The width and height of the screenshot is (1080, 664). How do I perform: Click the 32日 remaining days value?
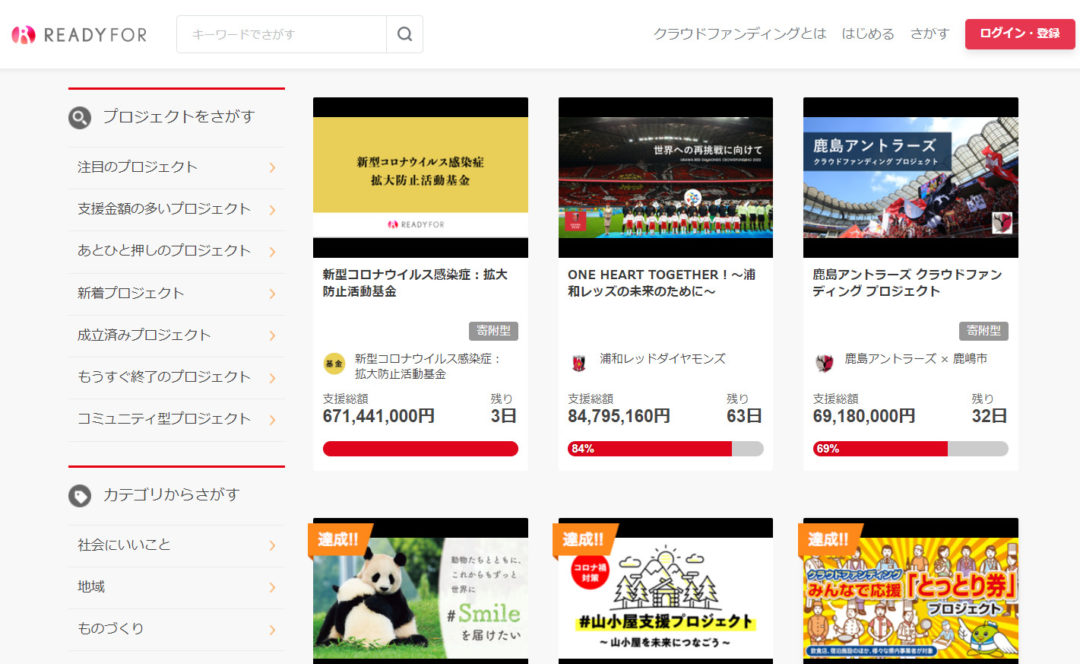(x=989, y=416)
